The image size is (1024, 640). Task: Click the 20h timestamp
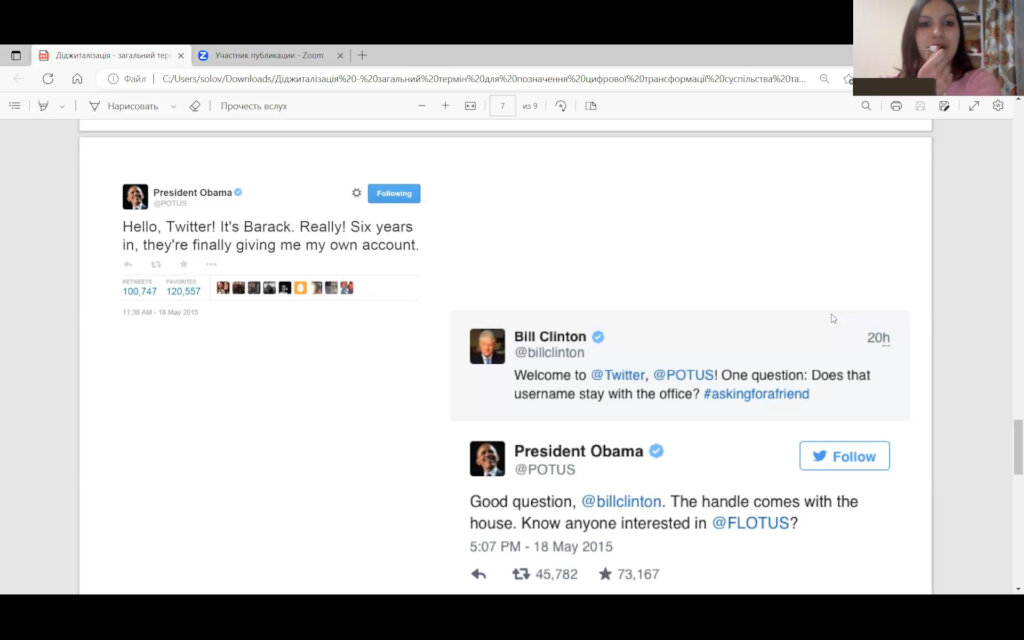[x=878, y=338]
